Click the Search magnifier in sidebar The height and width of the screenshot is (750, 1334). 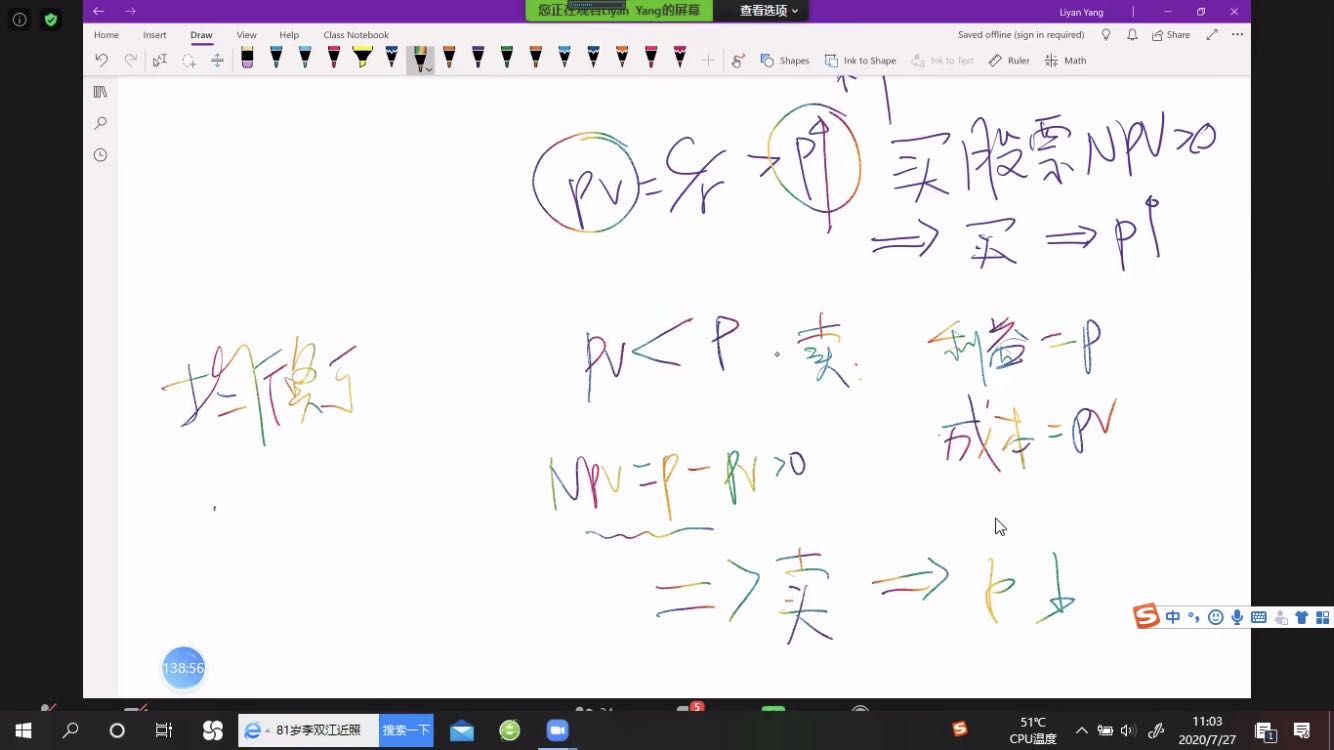click(x=100, y=123)
